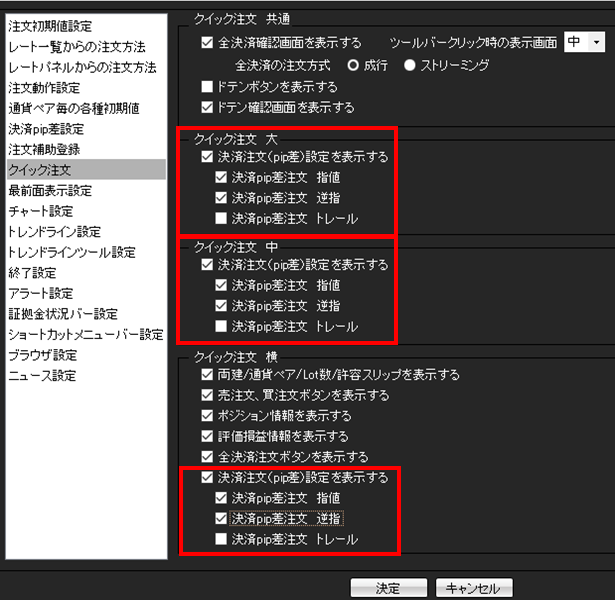This screenshot has height=600, width=615.
Task: Toggle 全決済確認画面を表示する checkbox
Action: 207,42
